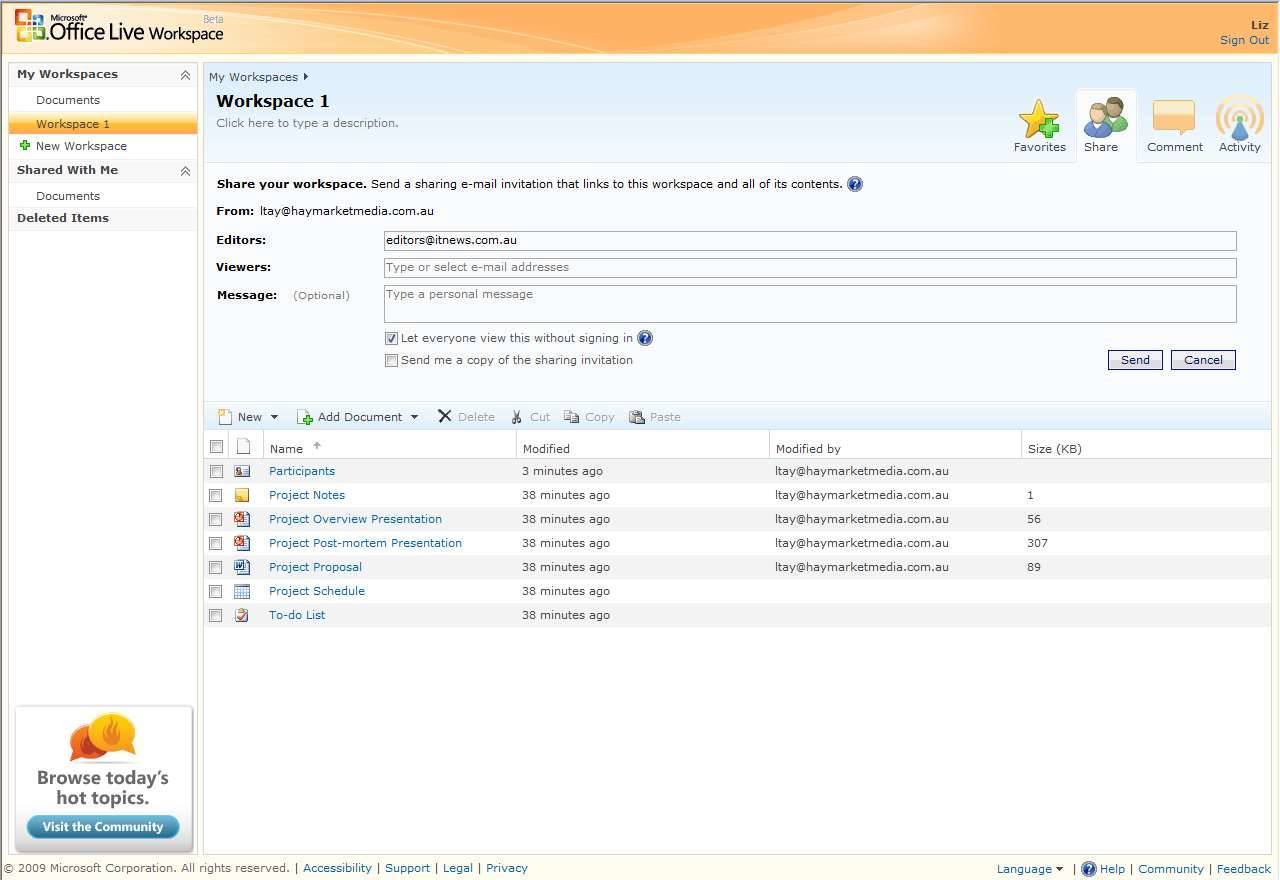The width and height of the screenshot is (1280, 880).
Task: Collapse the My Workspaces section chevron
Action: point(185,73)
